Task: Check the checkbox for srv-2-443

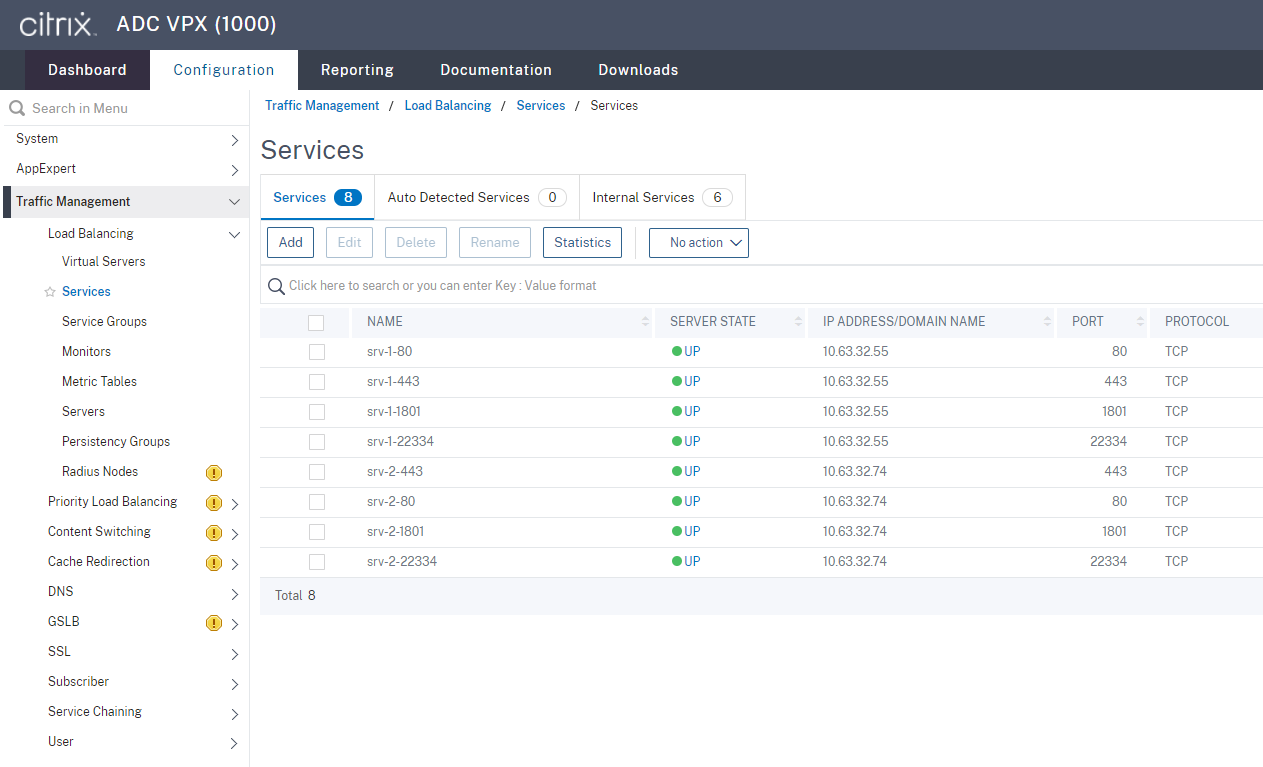Action: (x=317, y=471)
